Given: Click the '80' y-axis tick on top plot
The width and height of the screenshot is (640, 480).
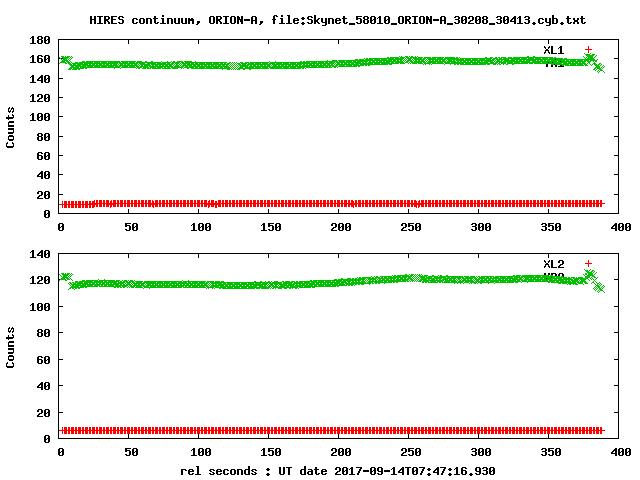Looking at the screenshot, I should 43,137.
